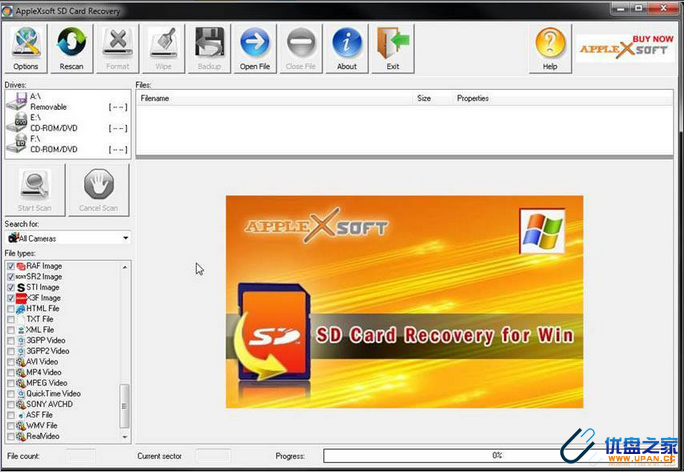684x472 pixels.
Task: Click the Cancel Scan button
Action: pos(99,190)
